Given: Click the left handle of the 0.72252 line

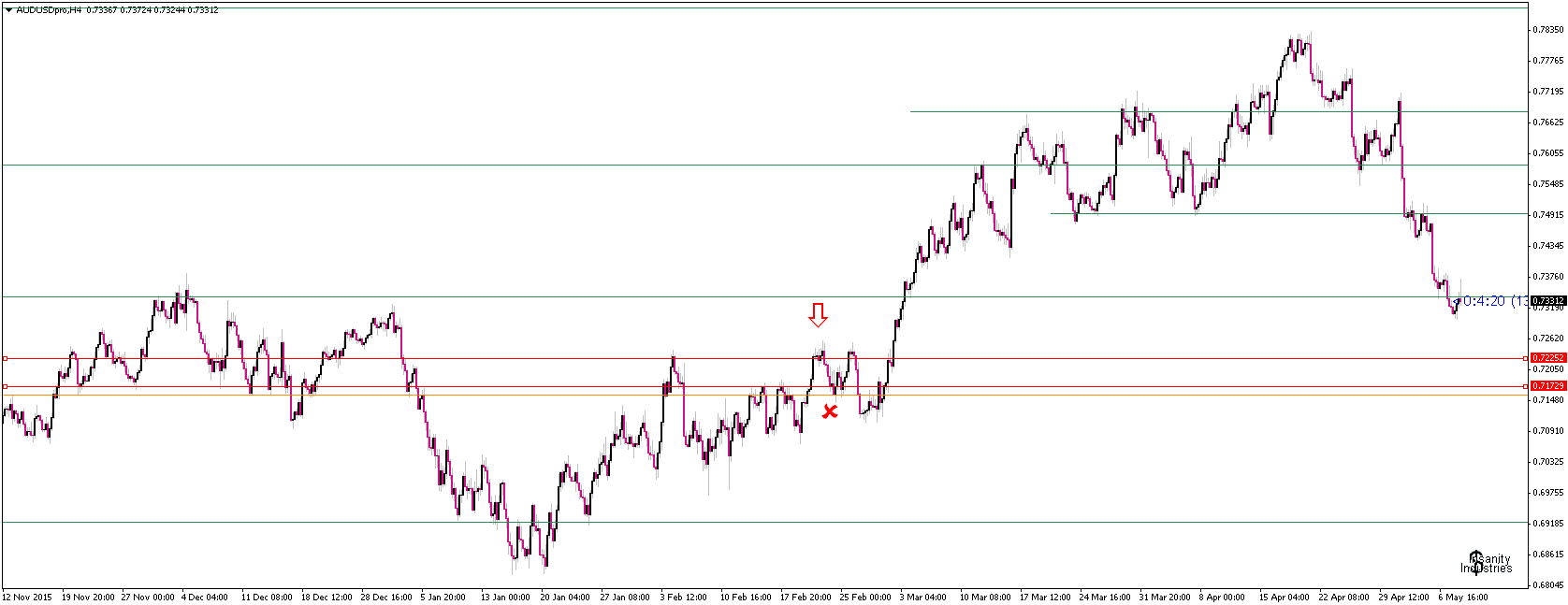Looking at the screenshot, I should 5,358.
